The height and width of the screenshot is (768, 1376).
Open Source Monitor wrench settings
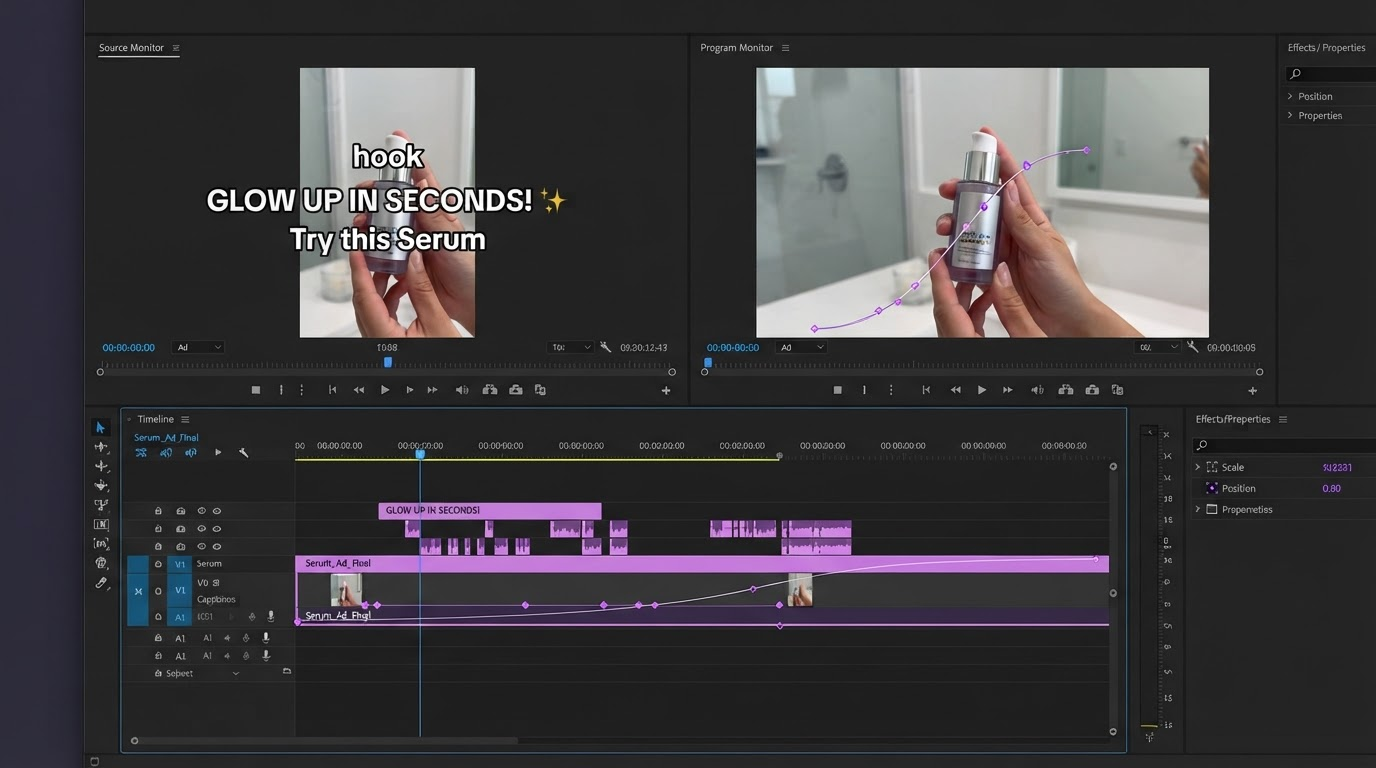click(x=606, y=347)
